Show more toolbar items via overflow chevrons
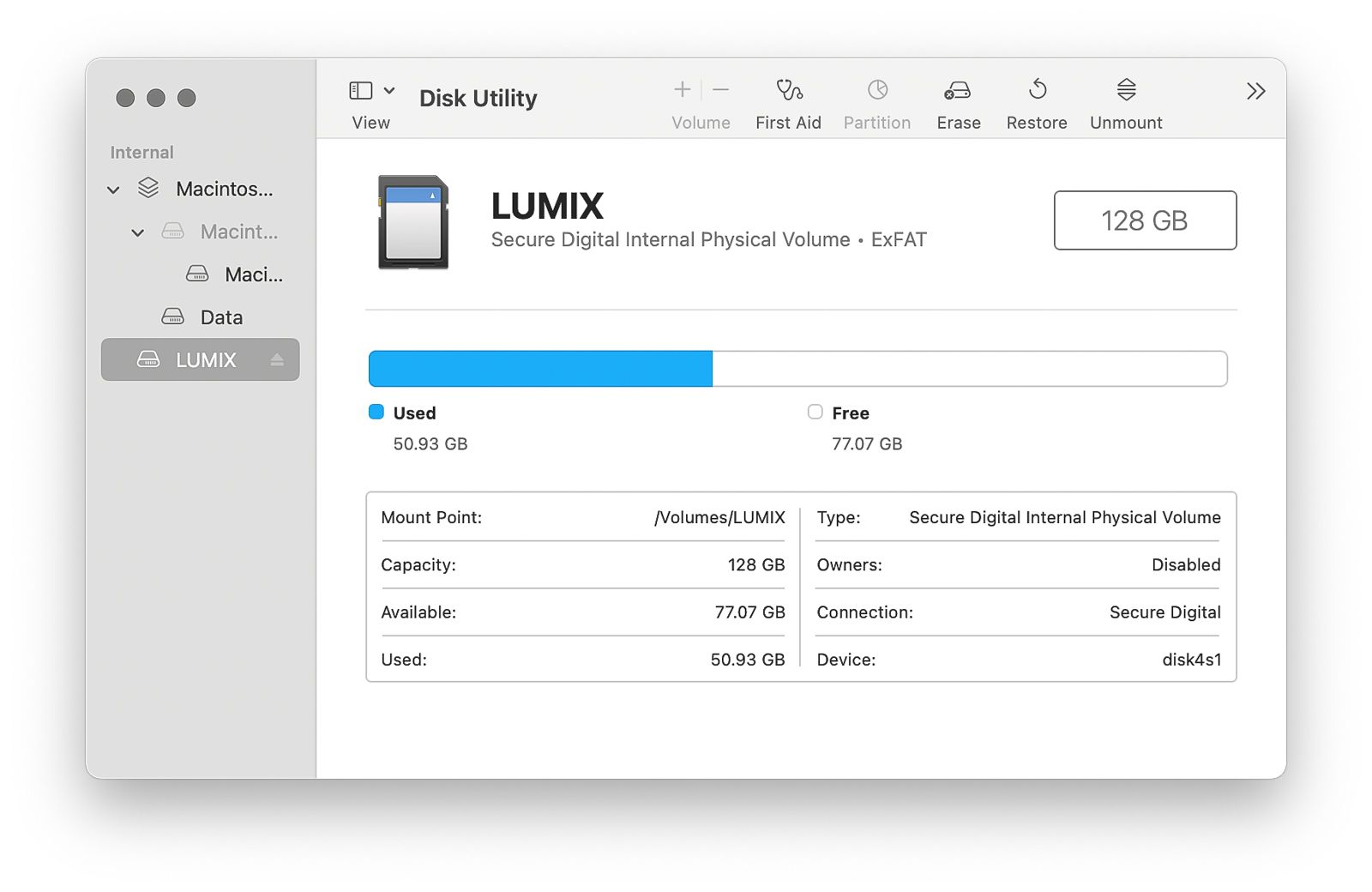 [x=1255, y=92]
